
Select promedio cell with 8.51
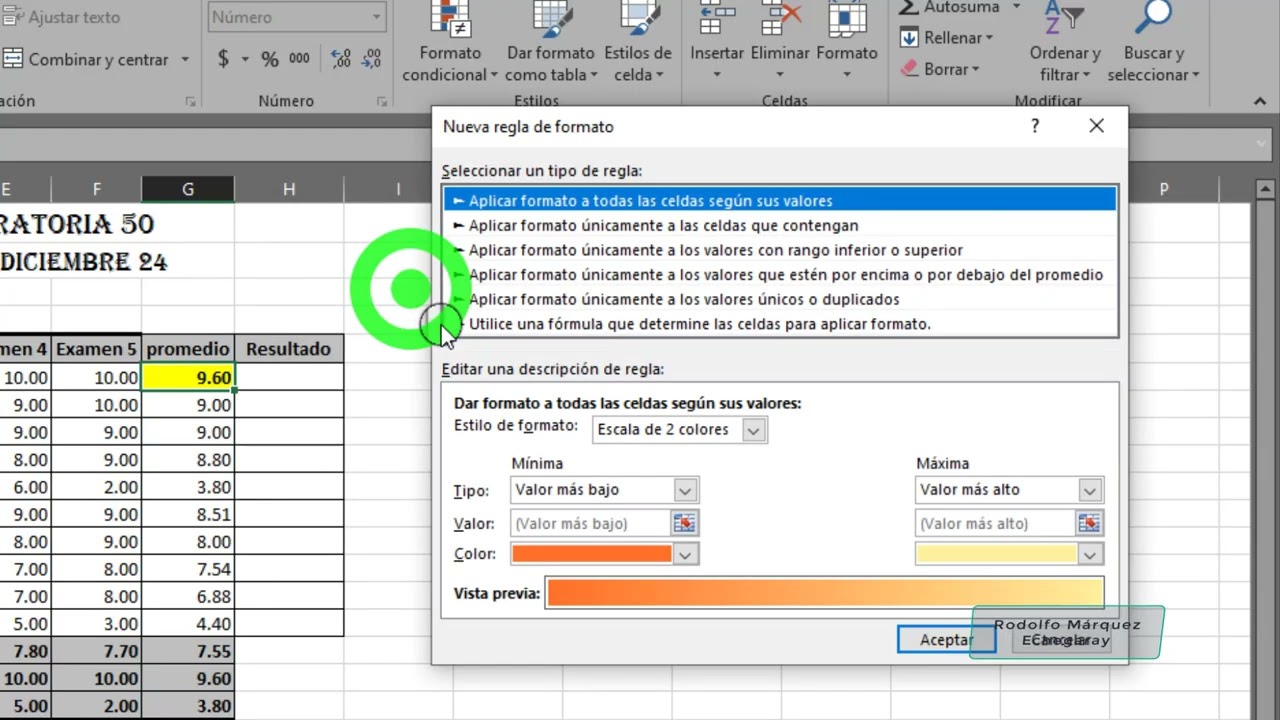click(188, 514)
